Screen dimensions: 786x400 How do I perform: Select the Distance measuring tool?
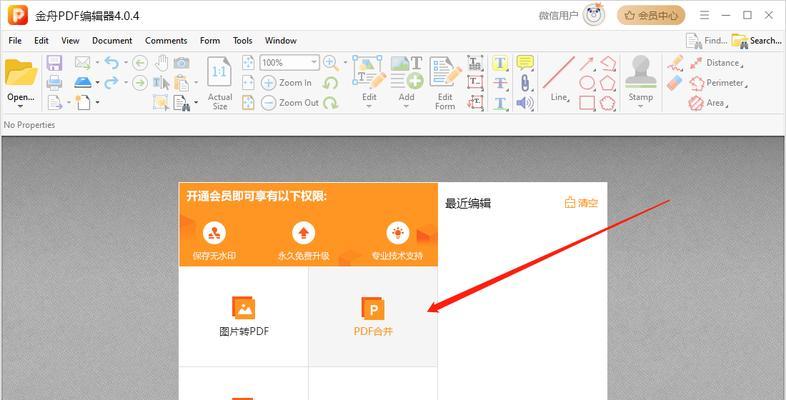click(x=715, y=63)
